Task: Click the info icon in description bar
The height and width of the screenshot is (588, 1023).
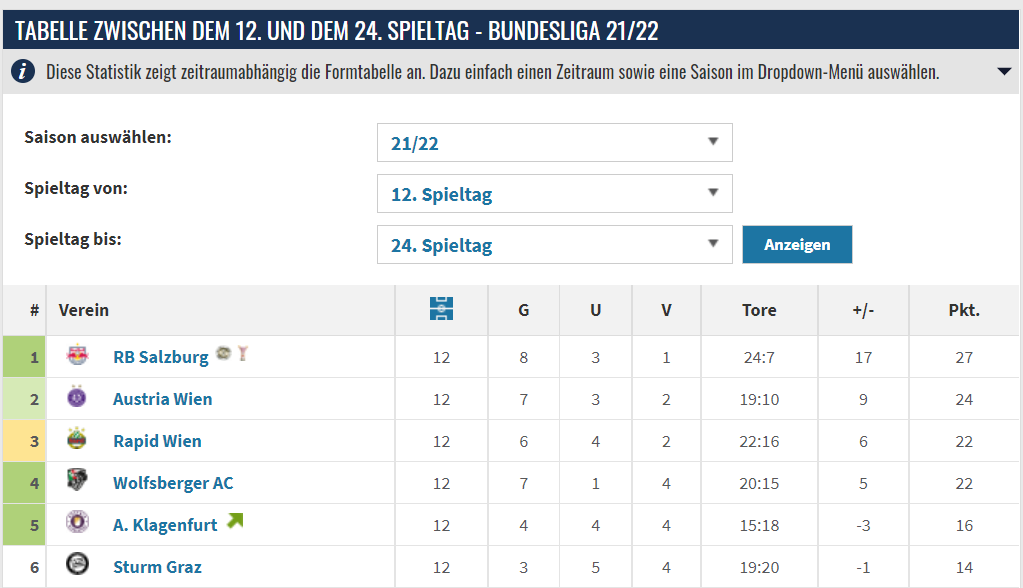Action: 23,70
